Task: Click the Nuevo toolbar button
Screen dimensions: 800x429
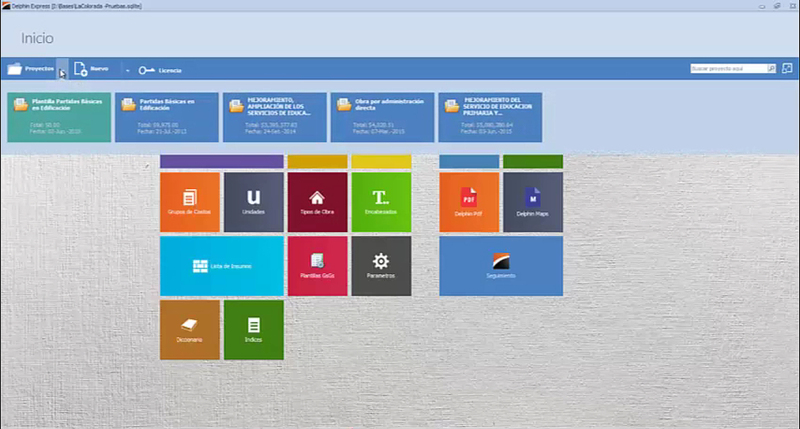Action: pos(93,70)
